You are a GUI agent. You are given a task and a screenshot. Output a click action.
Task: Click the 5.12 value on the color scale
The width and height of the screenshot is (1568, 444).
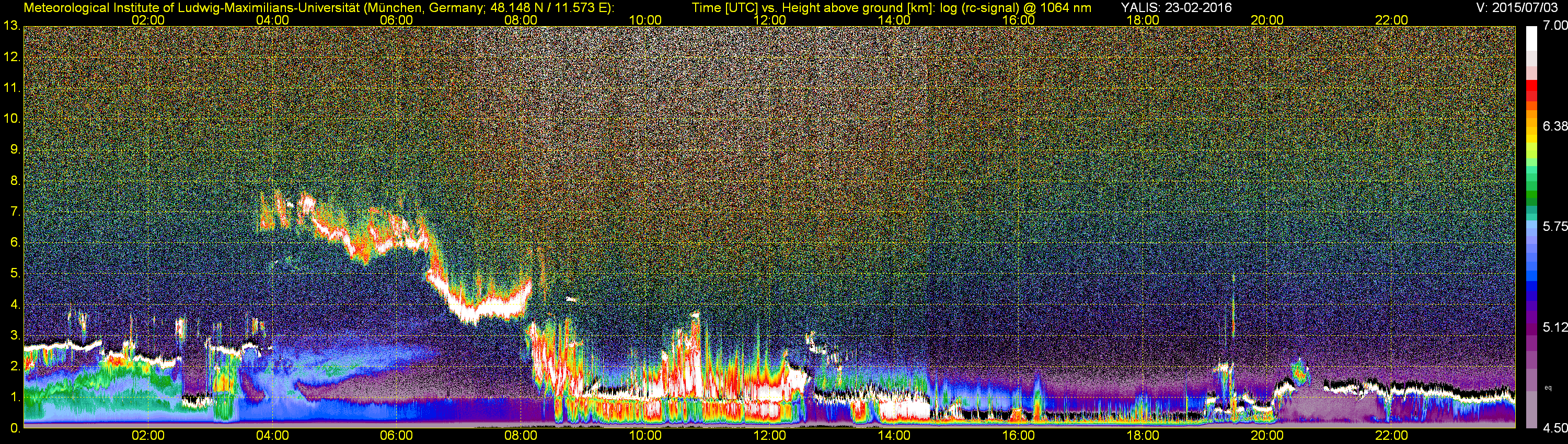(1554, 327)
